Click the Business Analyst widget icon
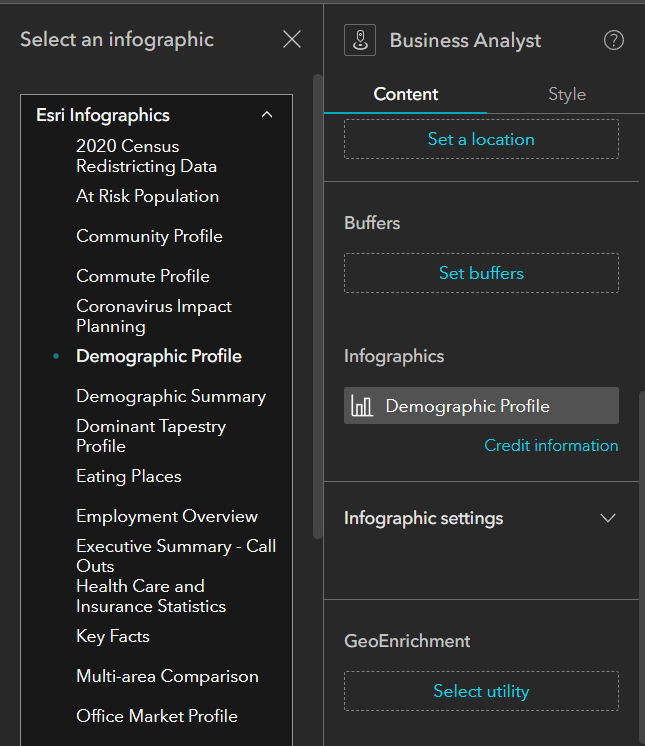645x746 pixels. click(360, 40)
